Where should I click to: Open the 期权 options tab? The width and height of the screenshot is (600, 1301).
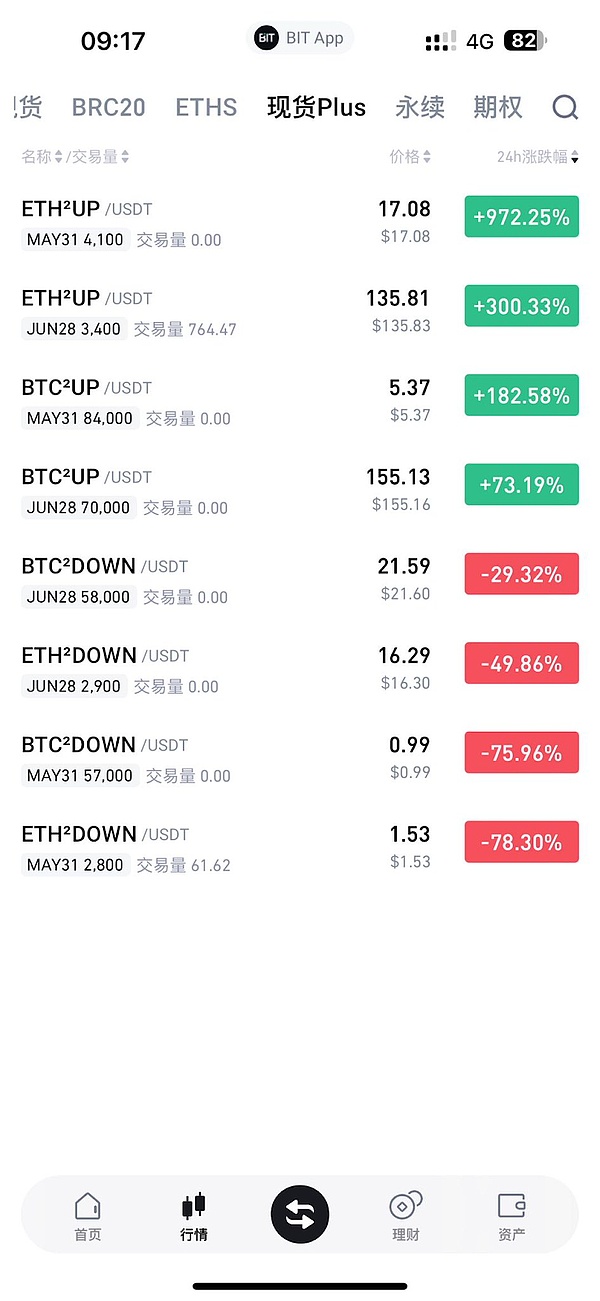(498, 107)
